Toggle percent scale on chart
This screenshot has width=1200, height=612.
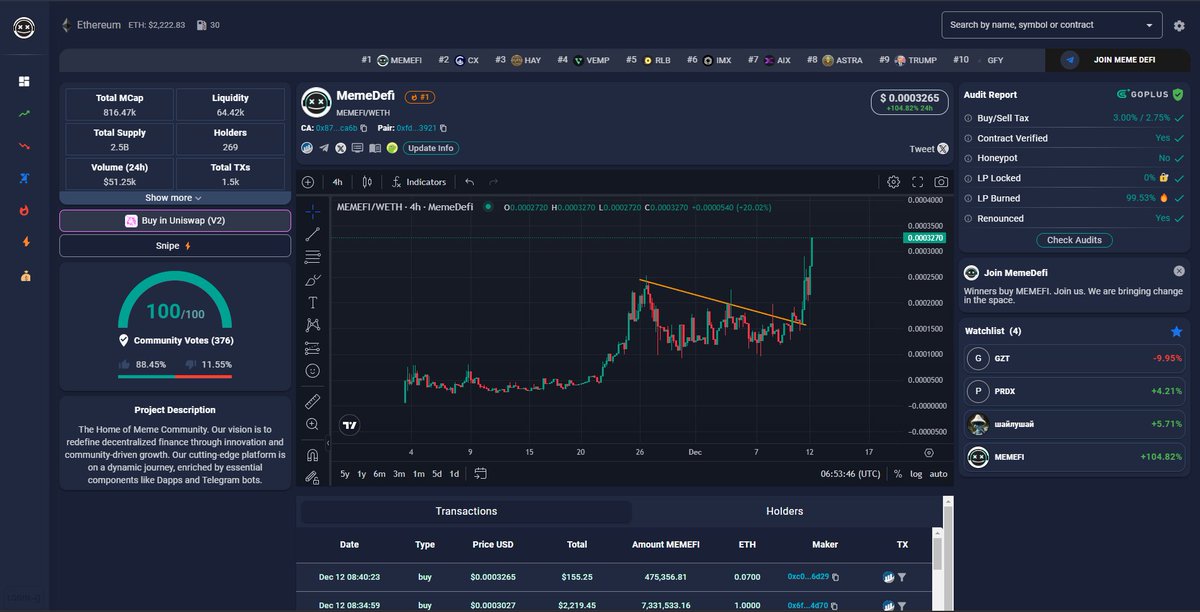tap(898, 474)
